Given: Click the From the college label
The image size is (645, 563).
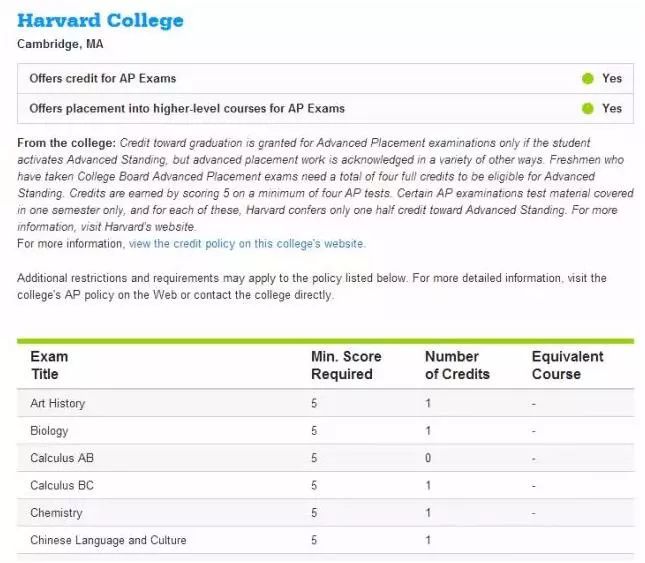Looking at the screenshot, I should tap(67, 143).
